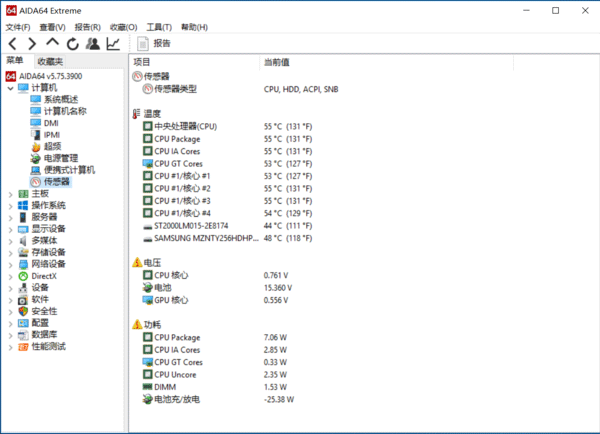Open the 工具(T) menu

(159, 27)
